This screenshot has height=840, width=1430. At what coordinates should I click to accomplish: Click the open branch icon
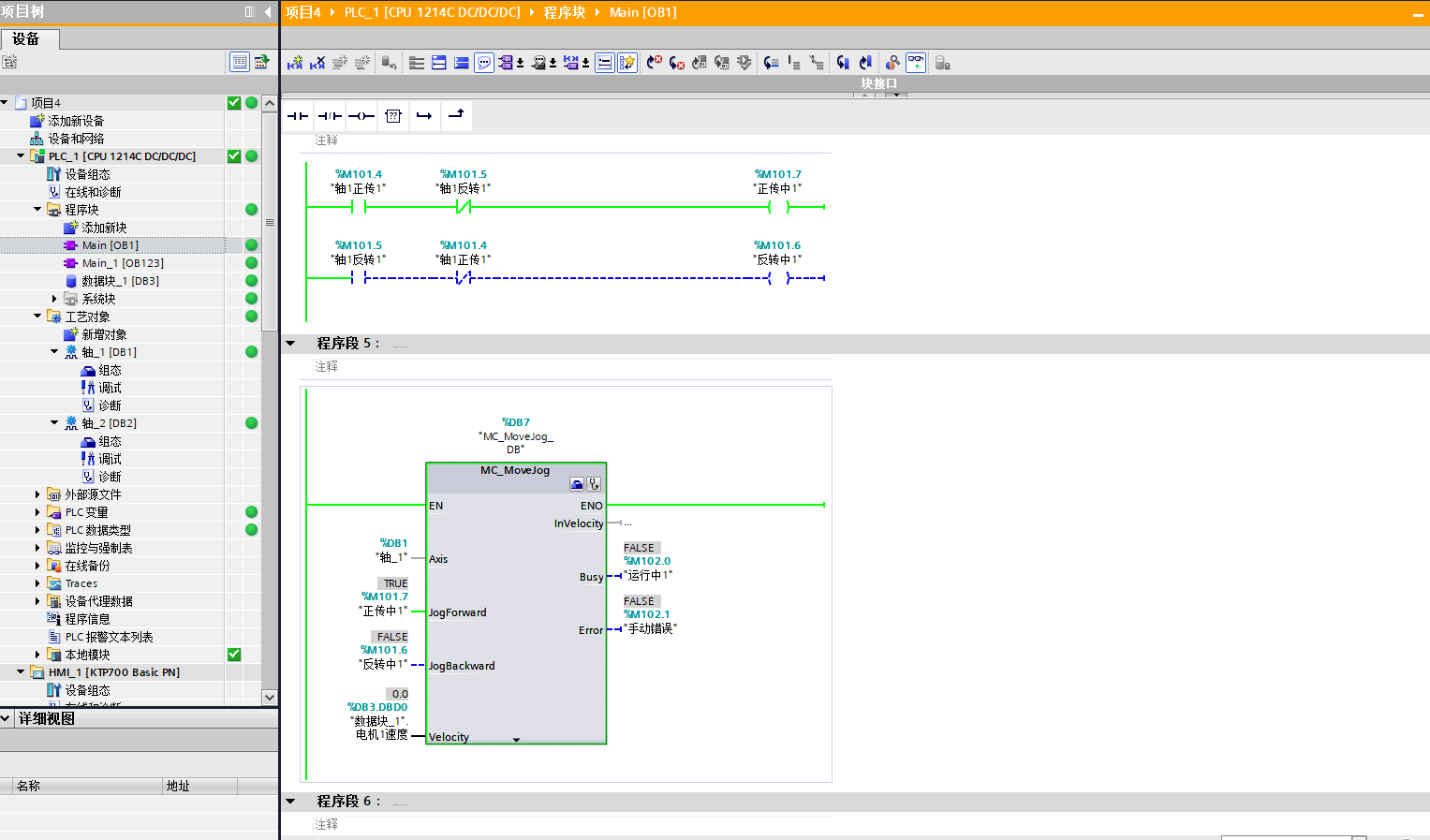tap(424, 116)
